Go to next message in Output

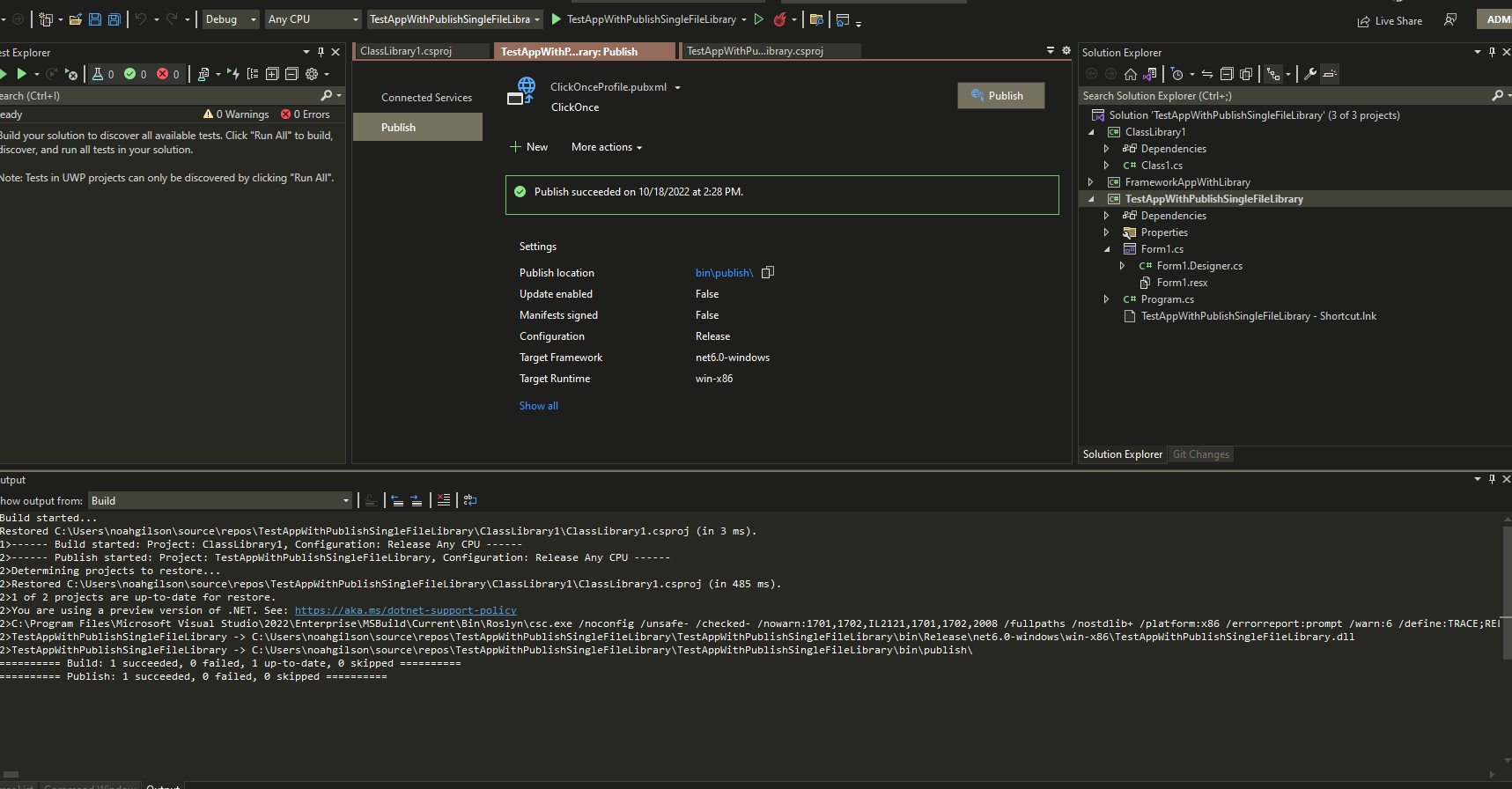pos(417,500)
